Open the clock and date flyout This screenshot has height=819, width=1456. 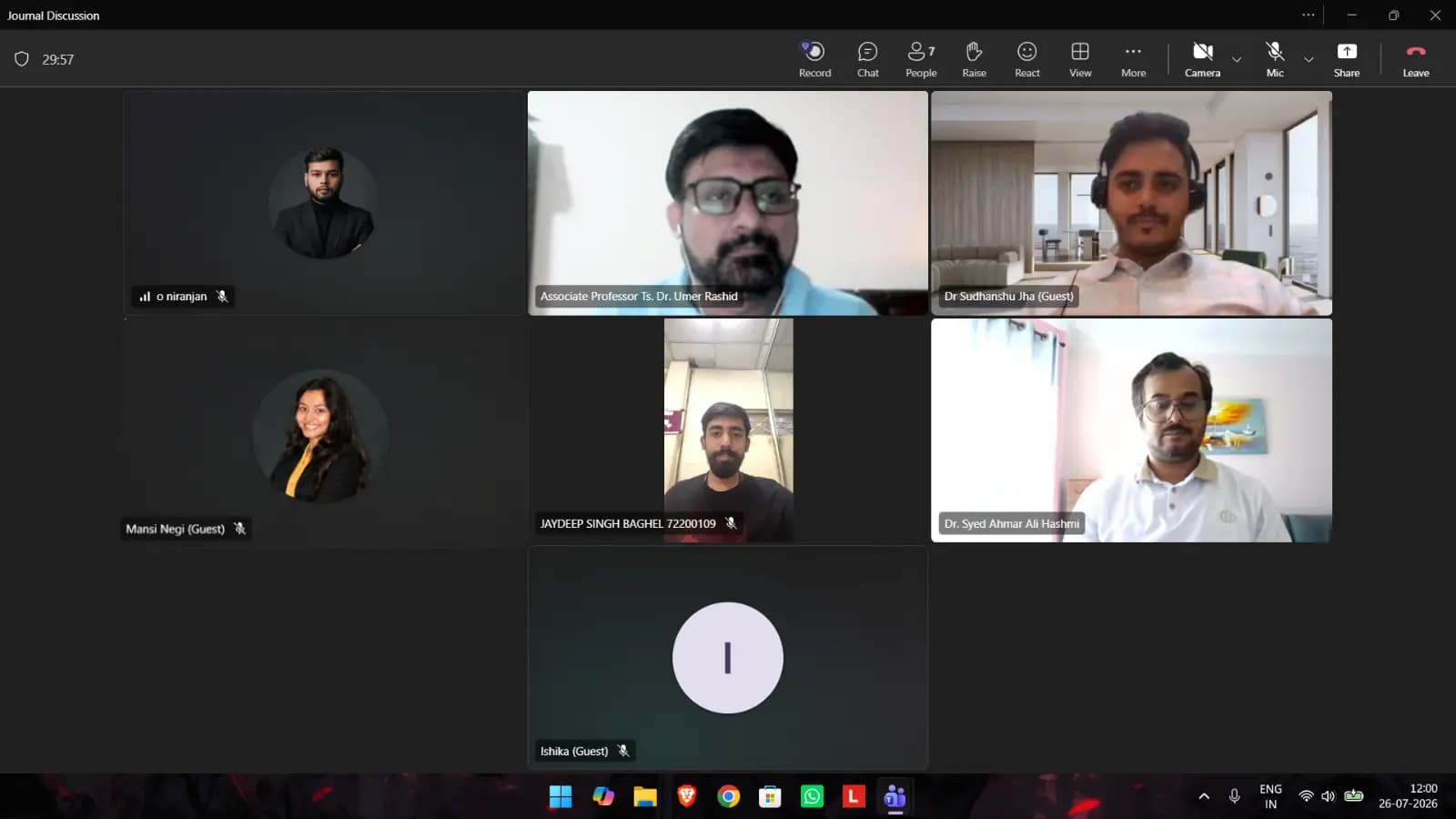click(x=1408, y=796)
